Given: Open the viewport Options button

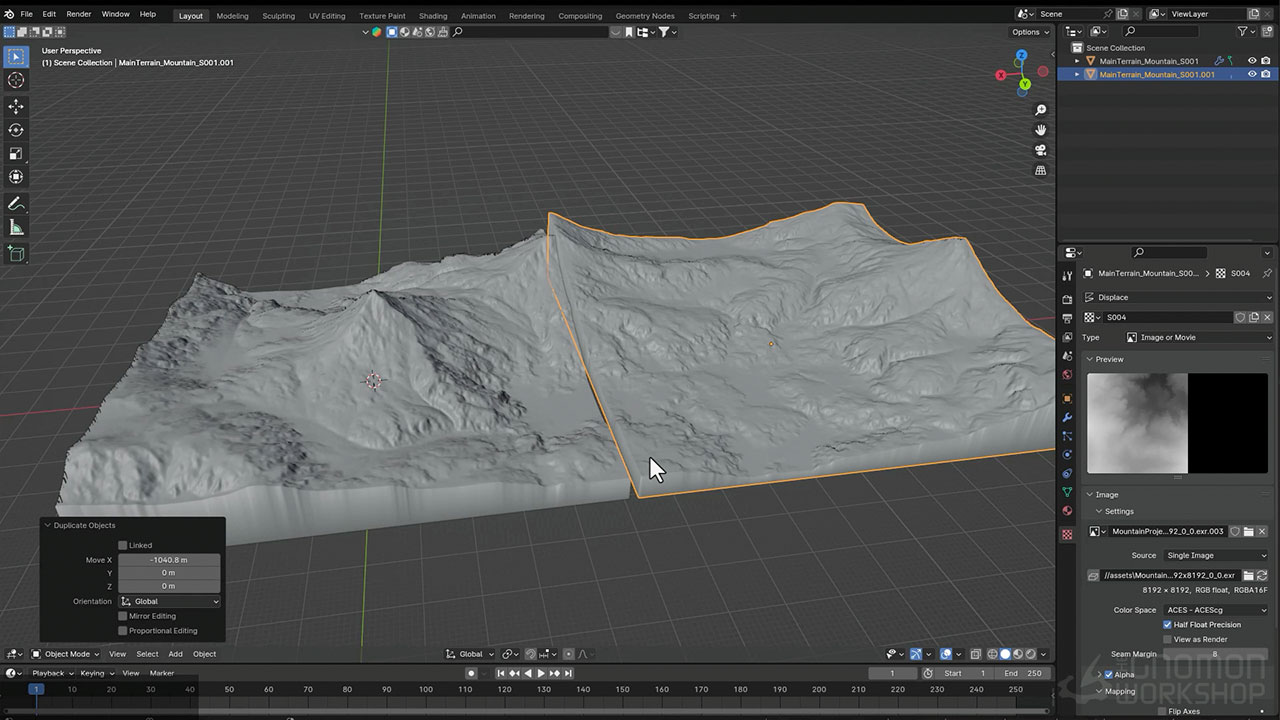Looking at the screenshot, I should coord(1029,32).
